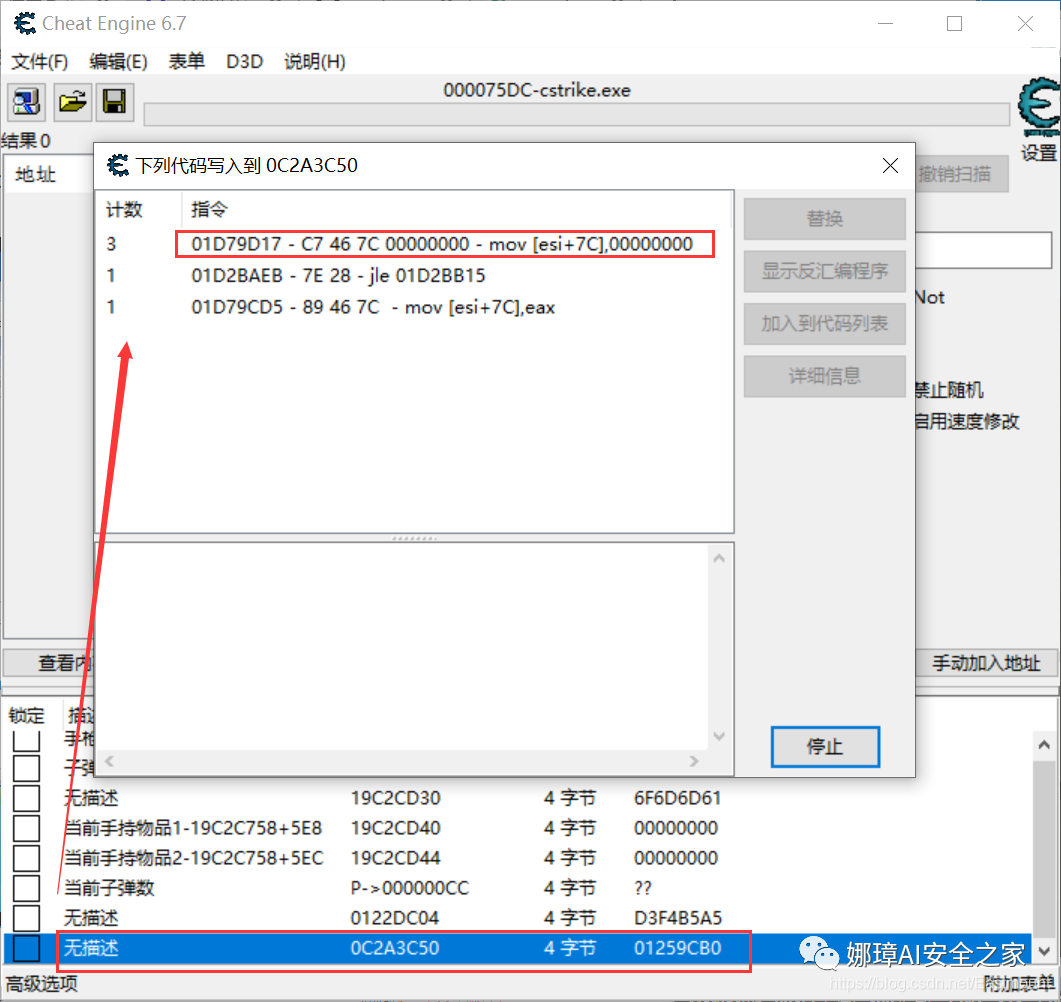The height and width of the screenshot is (1002, 1061).
Task: Open the 编辑(E) menu
Action: click(x=118, y=62)
